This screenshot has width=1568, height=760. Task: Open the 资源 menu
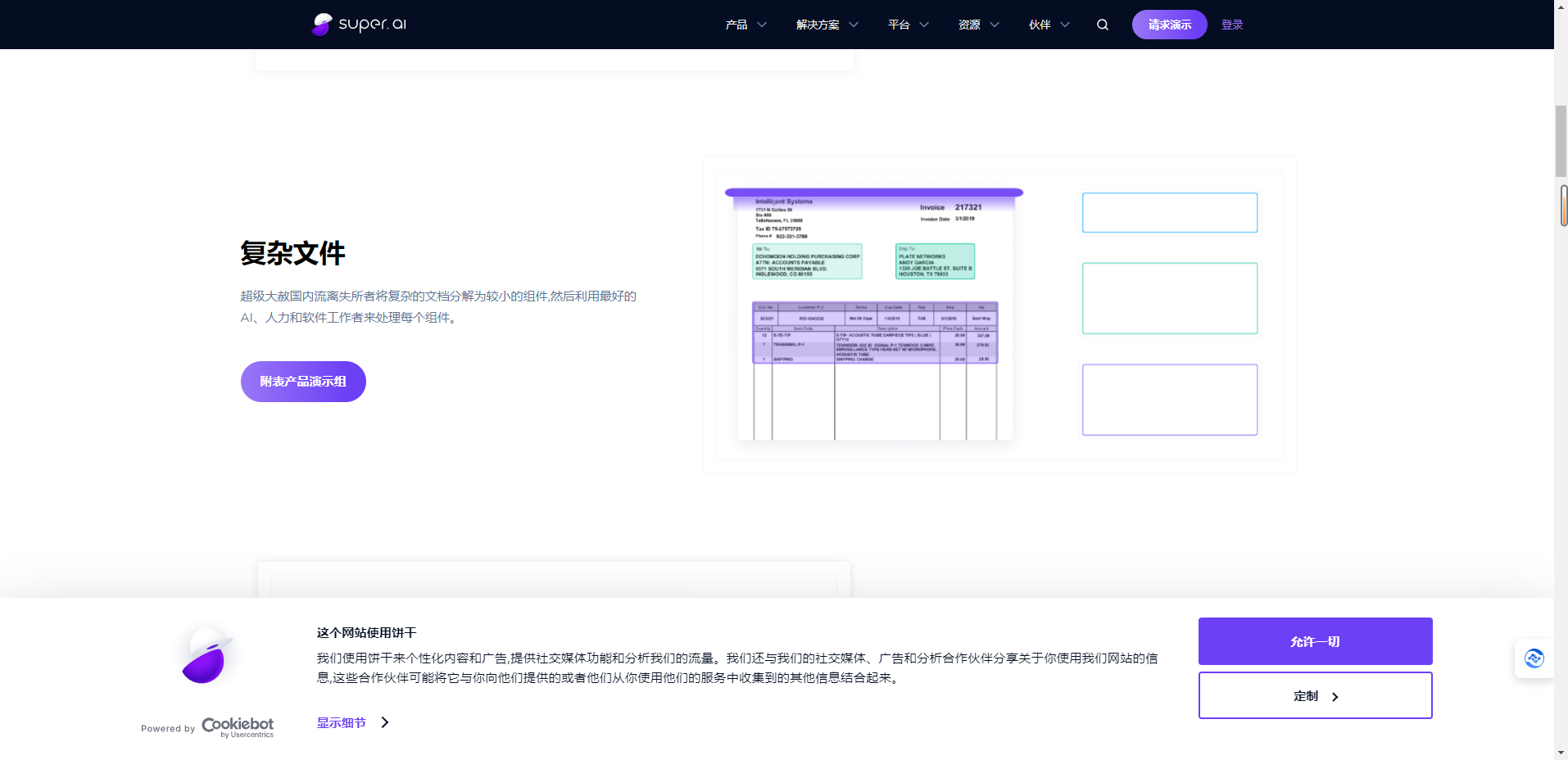(969, 25)
